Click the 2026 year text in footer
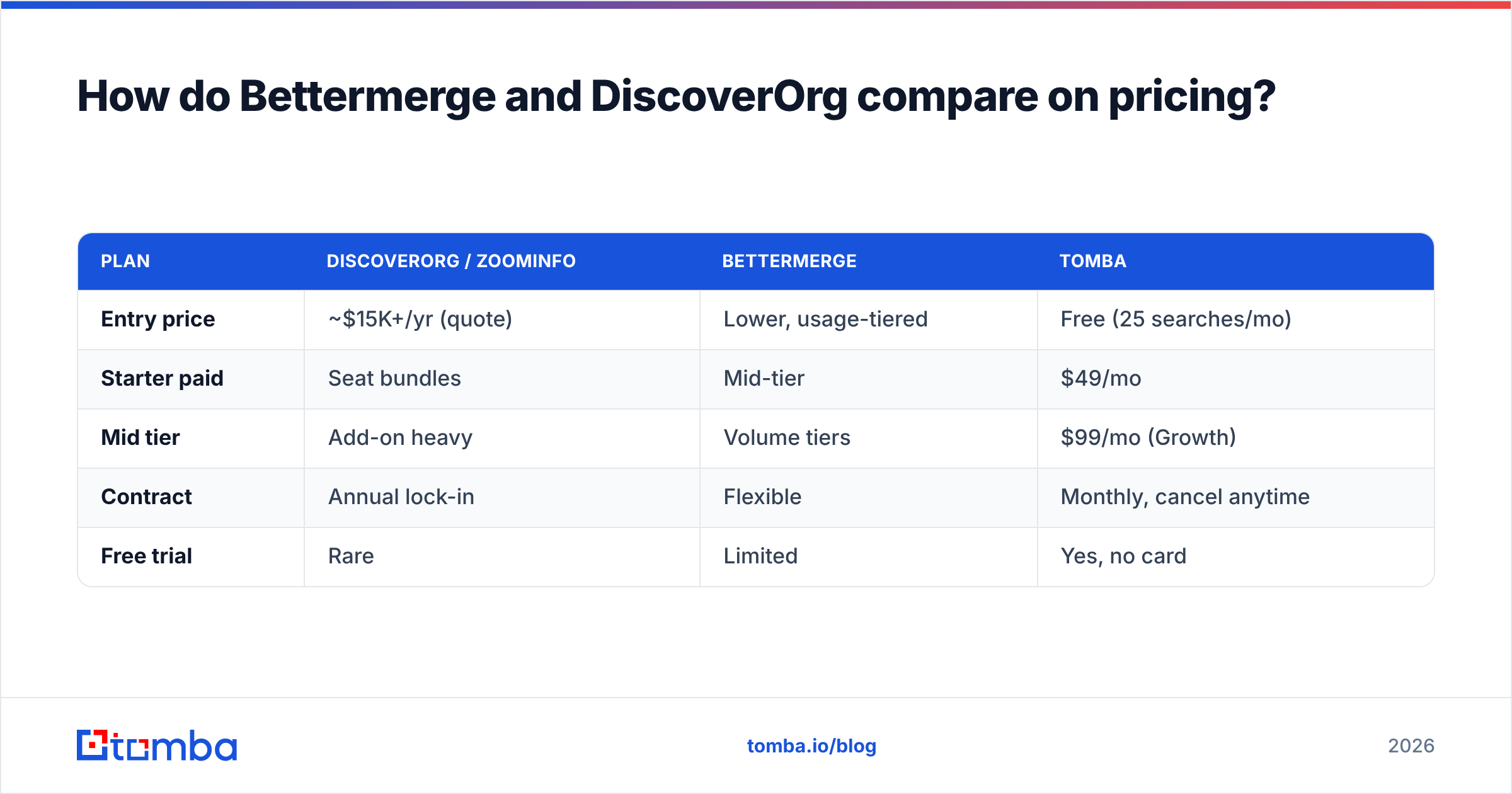This screenshot has height=794, width=1512. click(1411, 746)
